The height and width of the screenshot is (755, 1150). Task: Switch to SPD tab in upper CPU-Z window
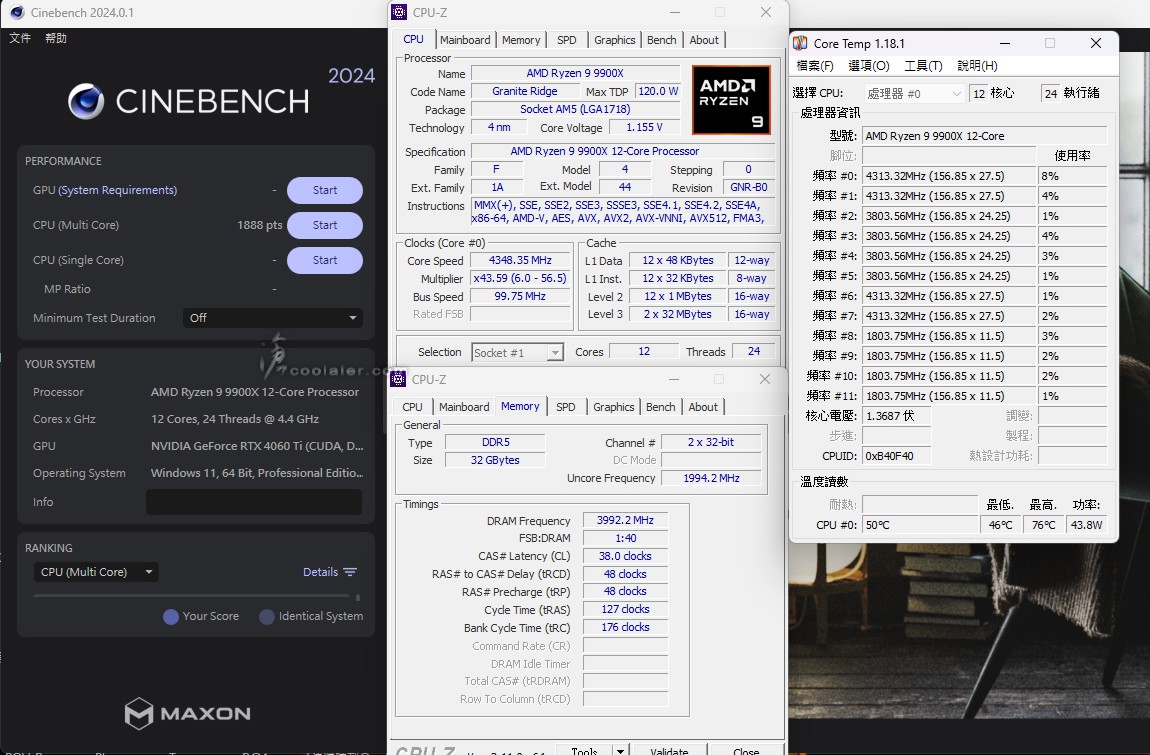tap(567, 40)
